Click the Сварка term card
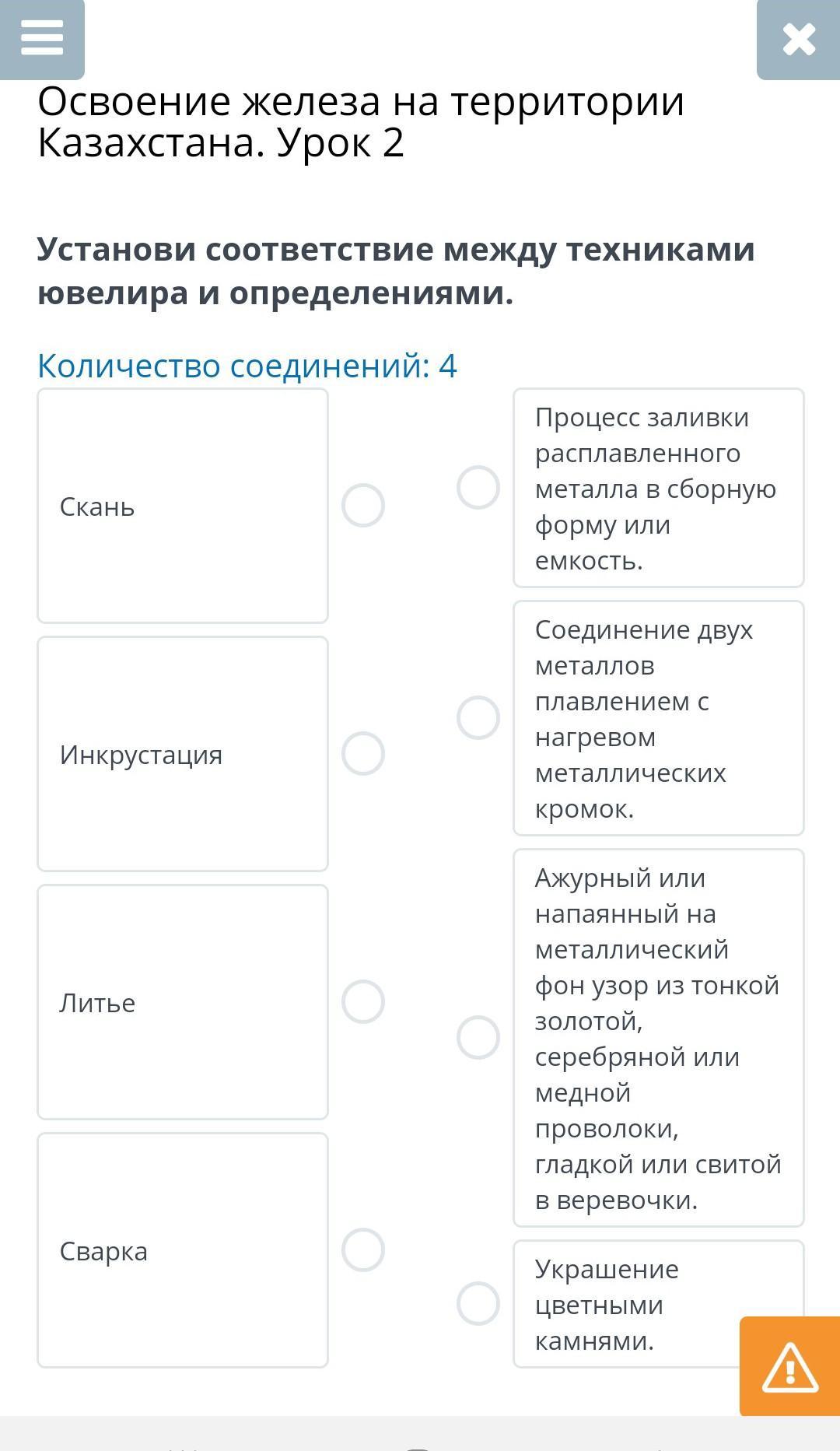The width and height of the screenshot is (840, 1451). 183,1250
